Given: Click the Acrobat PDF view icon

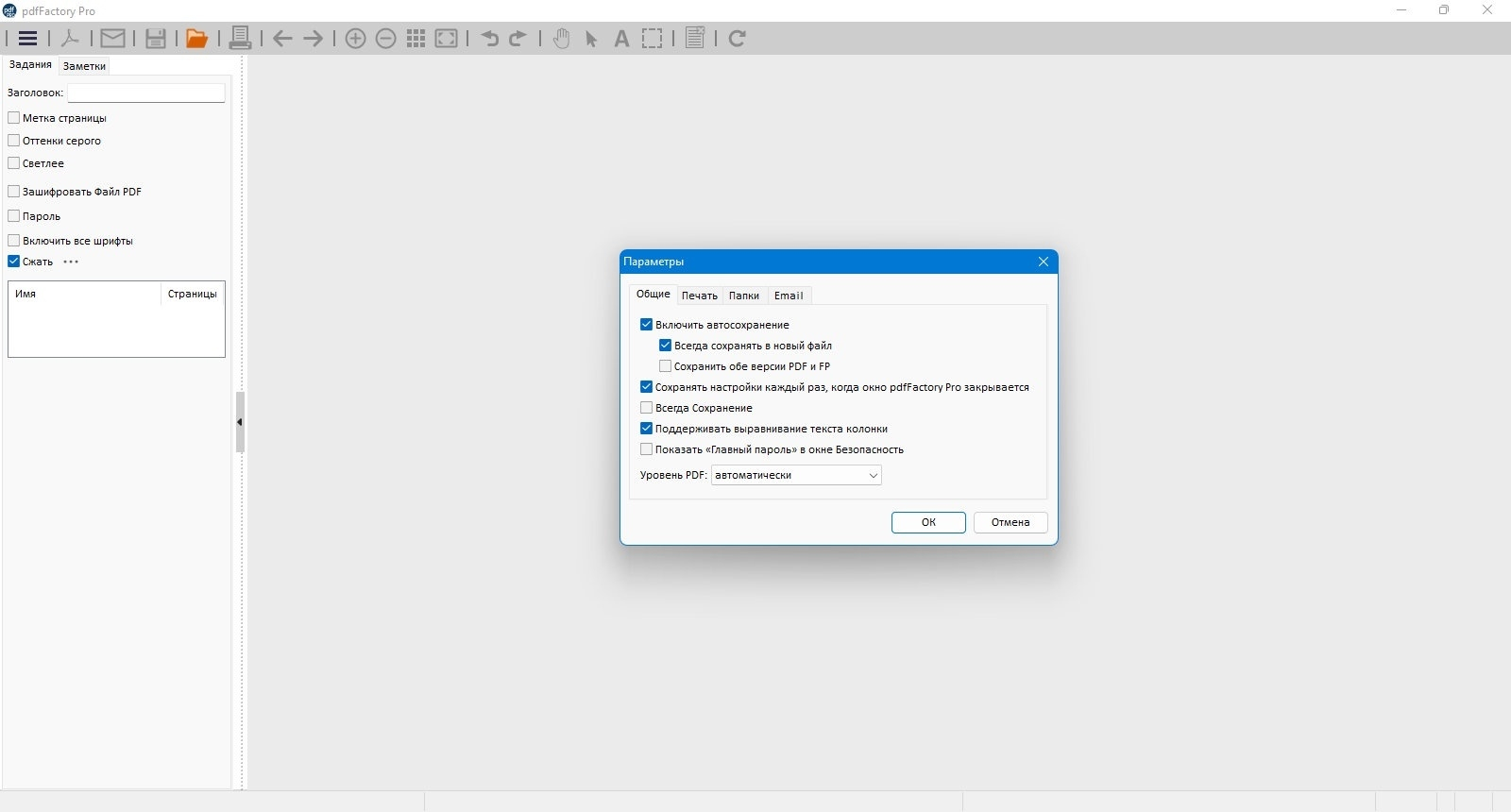Looking at the screenshot, I should (x=70, y=39).
